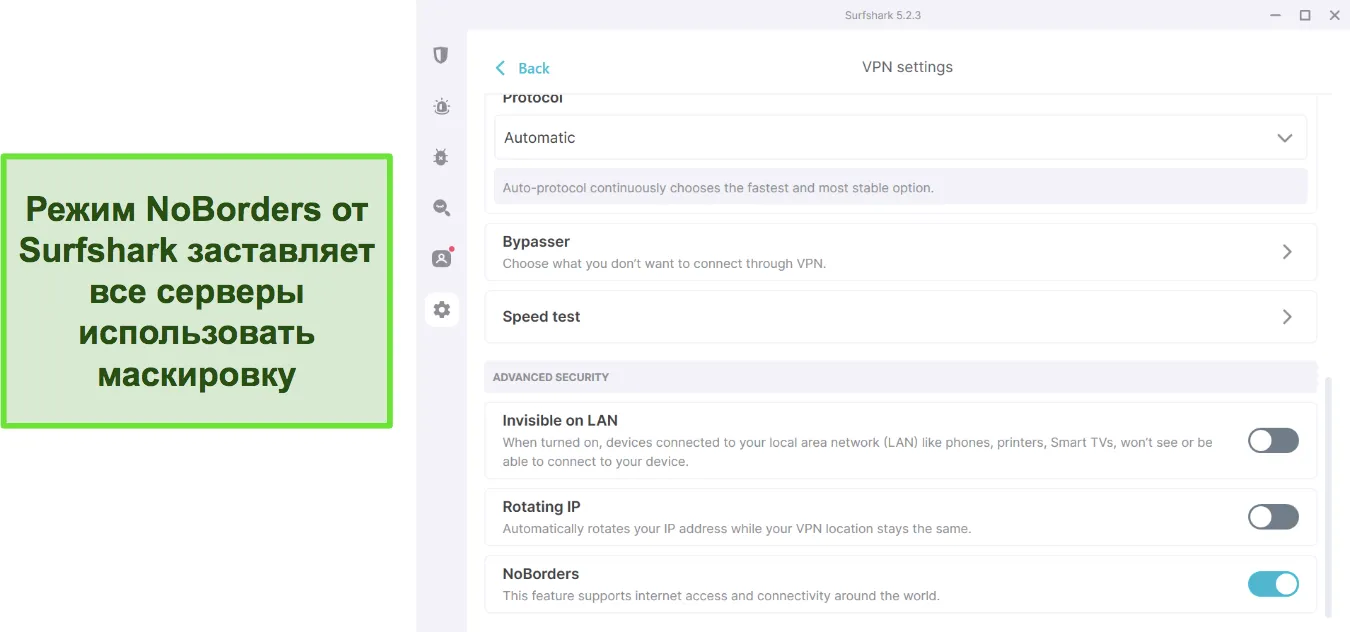Click the NoBorders feature label
The width and height of the screenshot is (1350, 632).
(541, 574)
